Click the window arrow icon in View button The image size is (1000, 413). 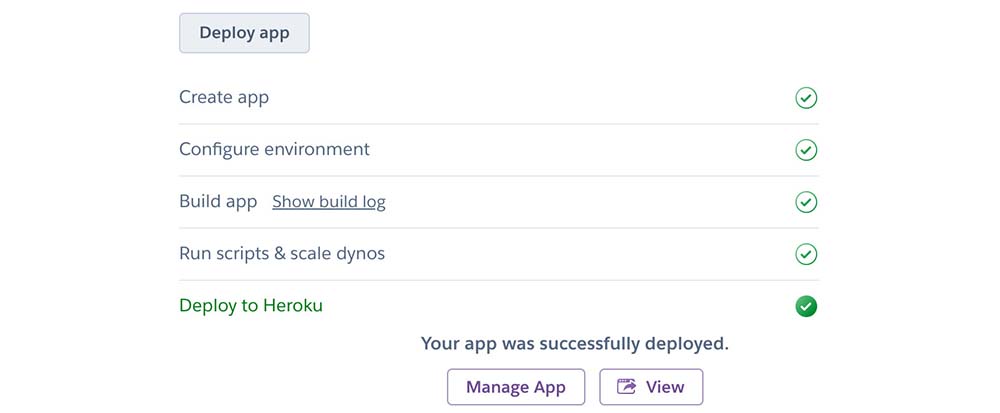(627, 387)
